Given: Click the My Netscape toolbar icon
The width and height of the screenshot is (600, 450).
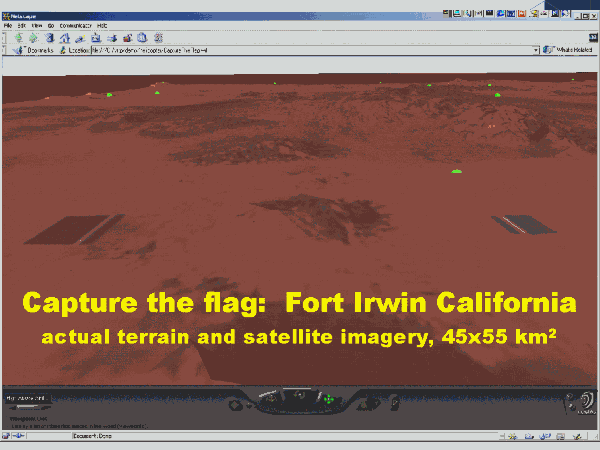Looking at the screenshot, I should pos(94,36).
